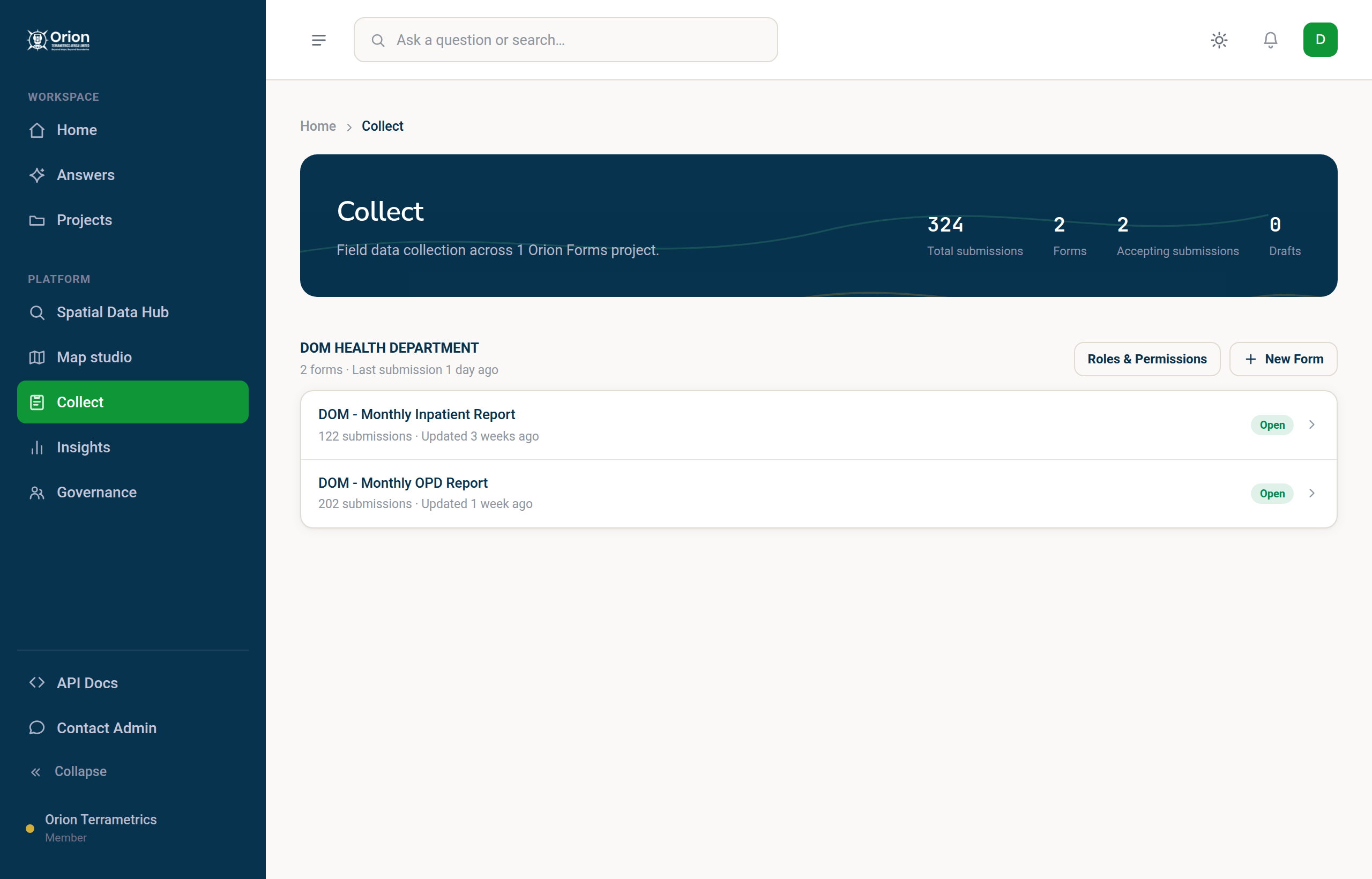Screen dimensions: 1372x879
Task: Open DOM - Monthly OPD Report form
Action: 818,494
